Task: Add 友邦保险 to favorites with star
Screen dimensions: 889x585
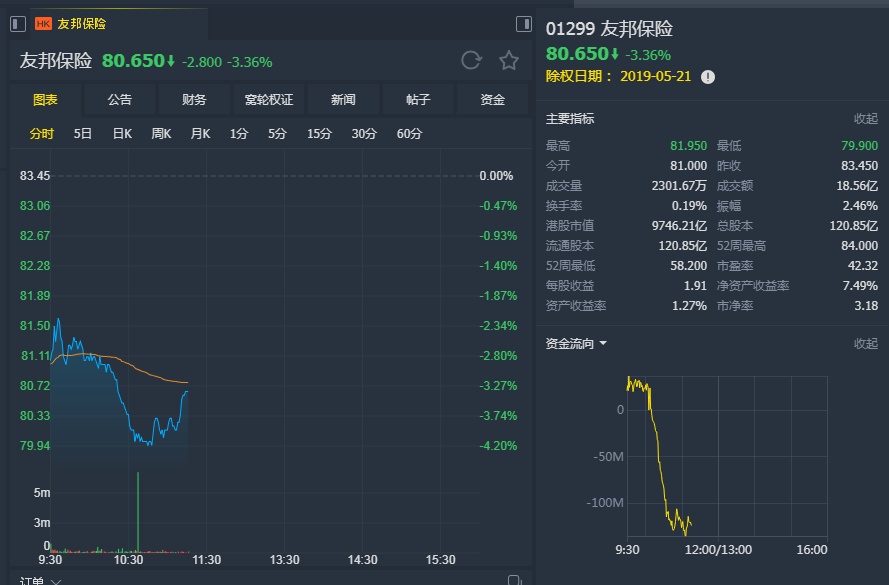Action: pos(509,61)
